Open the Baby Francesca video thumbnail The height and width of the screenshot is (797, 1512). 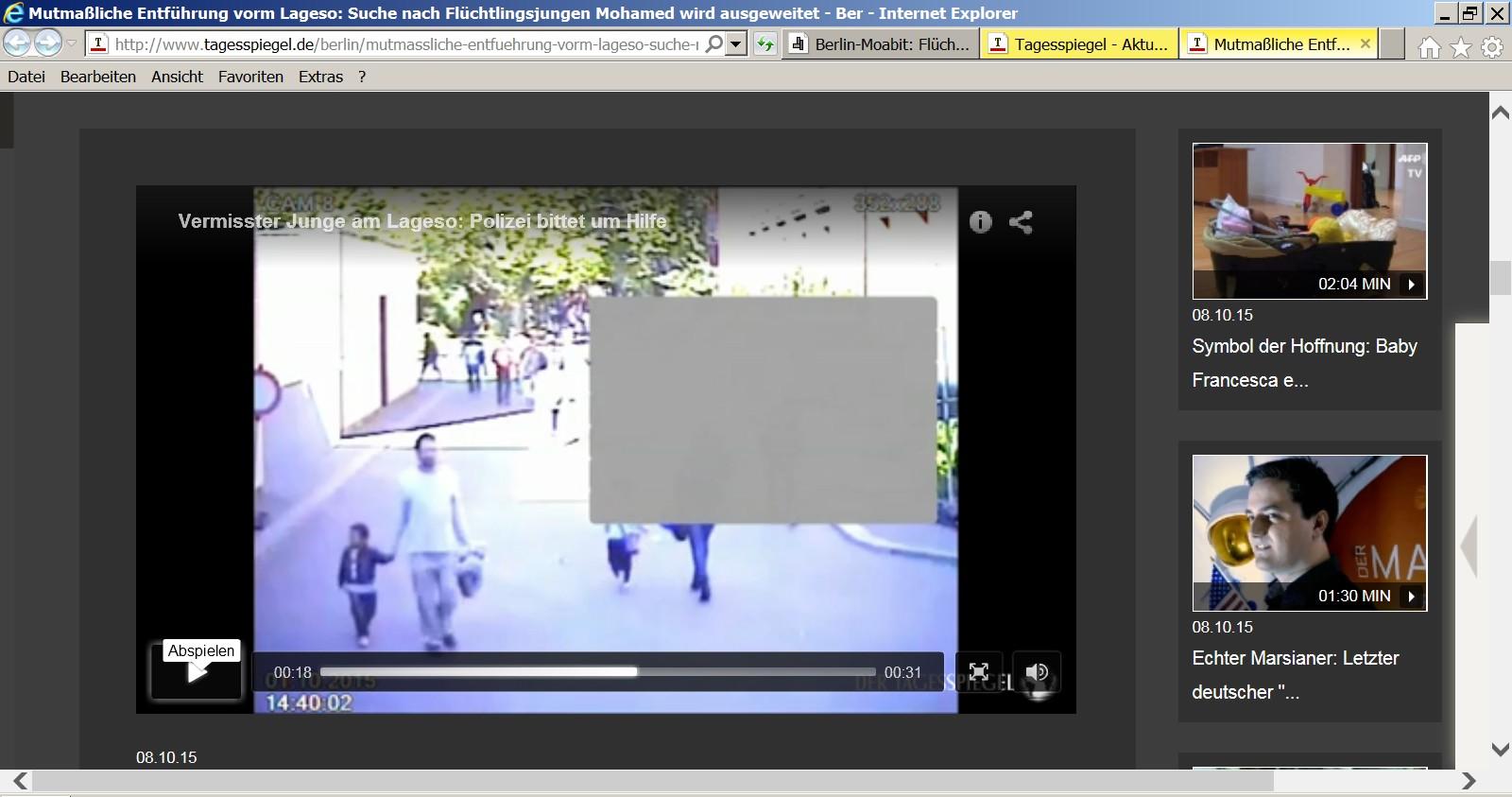point(1310,221)
